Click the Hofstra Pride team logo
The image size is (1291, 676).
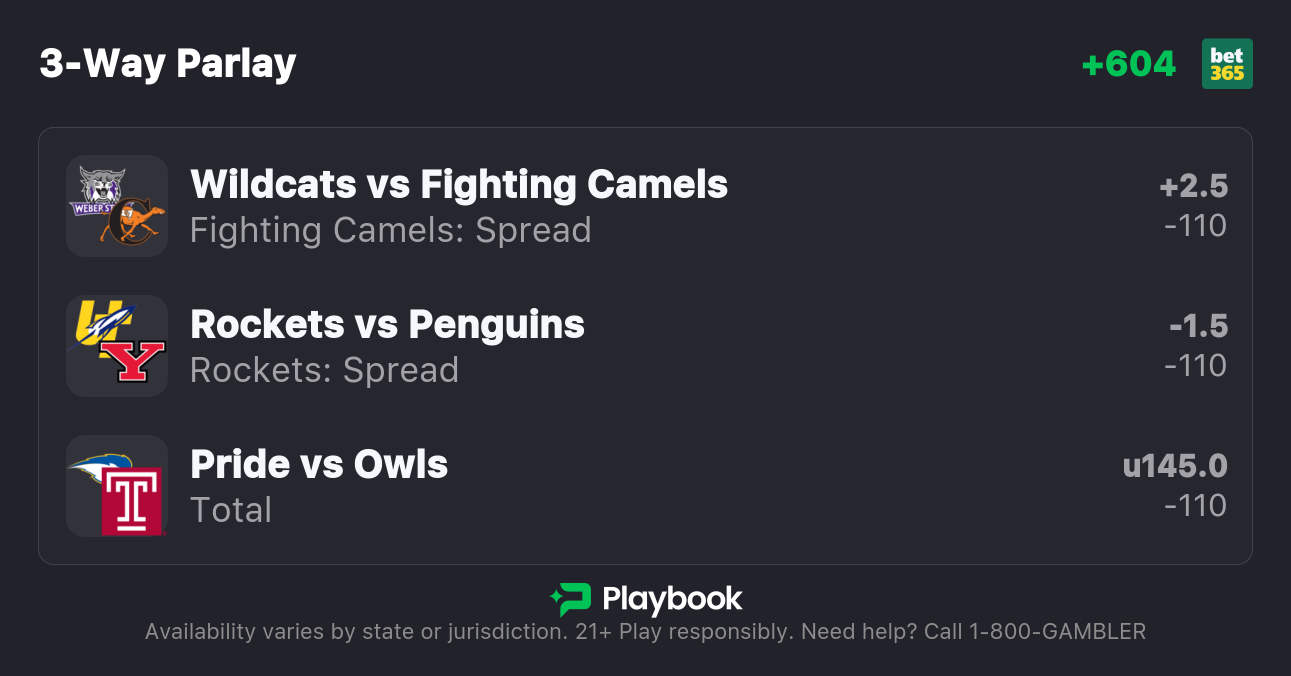(x=100, y=466)
